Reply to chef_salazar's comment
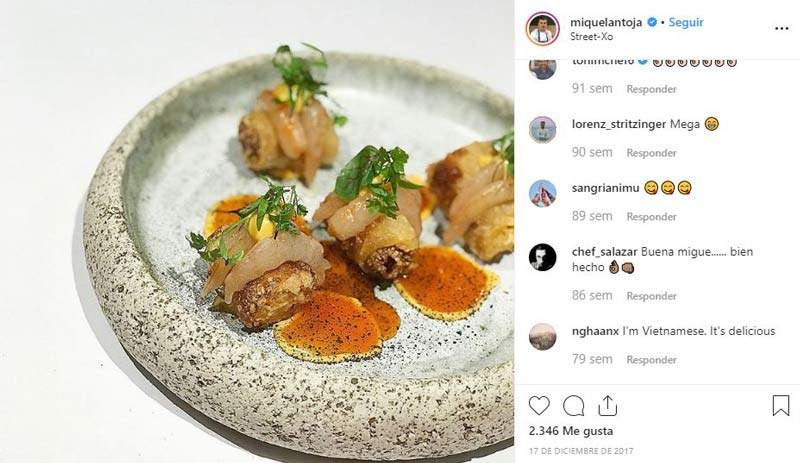 click(x=651, y=296)
